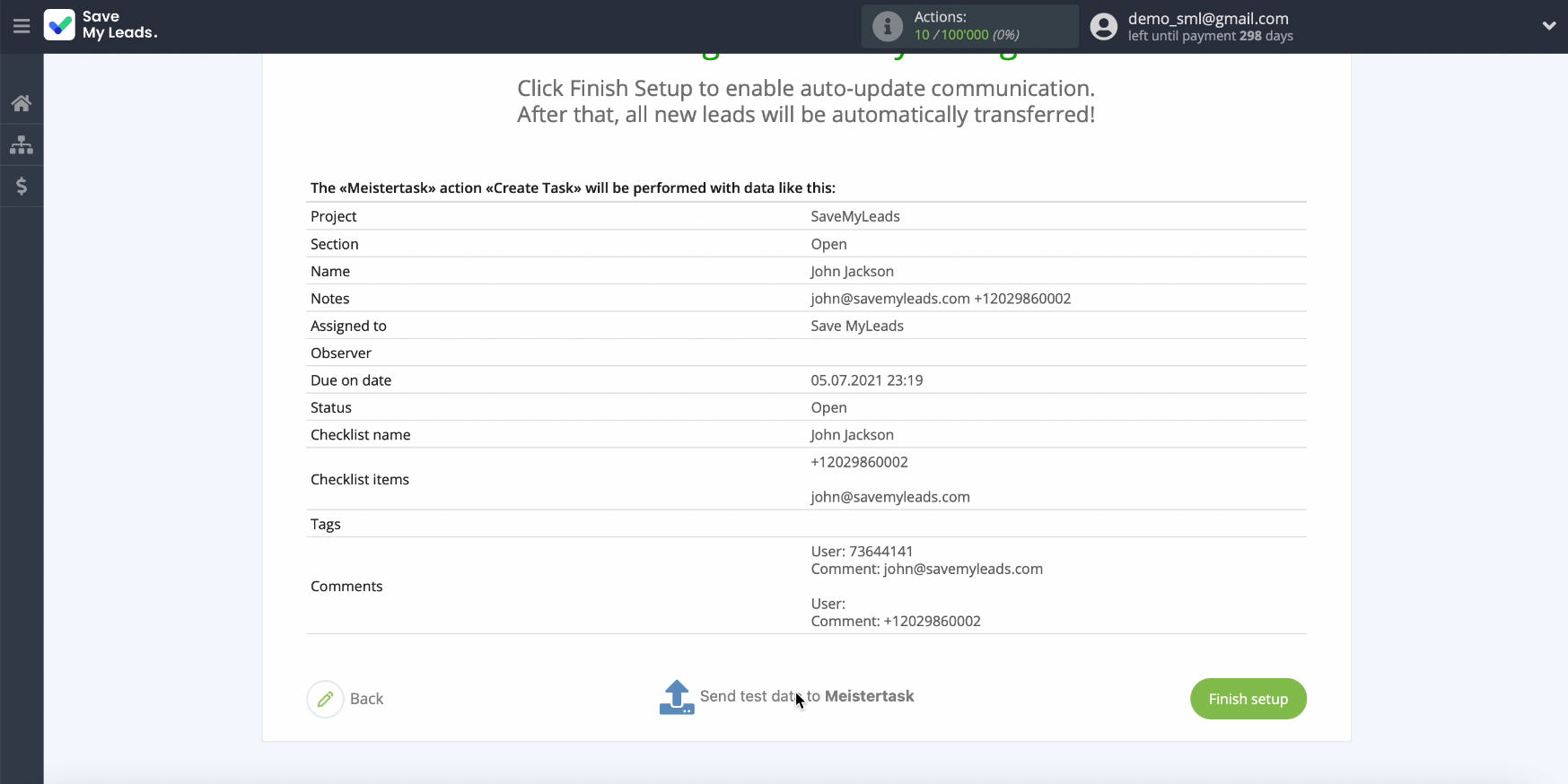The width and height of the screenshot is (1568, 784).
Task: Open the Billing dollar sidebar icon
Action: [22, 186]
